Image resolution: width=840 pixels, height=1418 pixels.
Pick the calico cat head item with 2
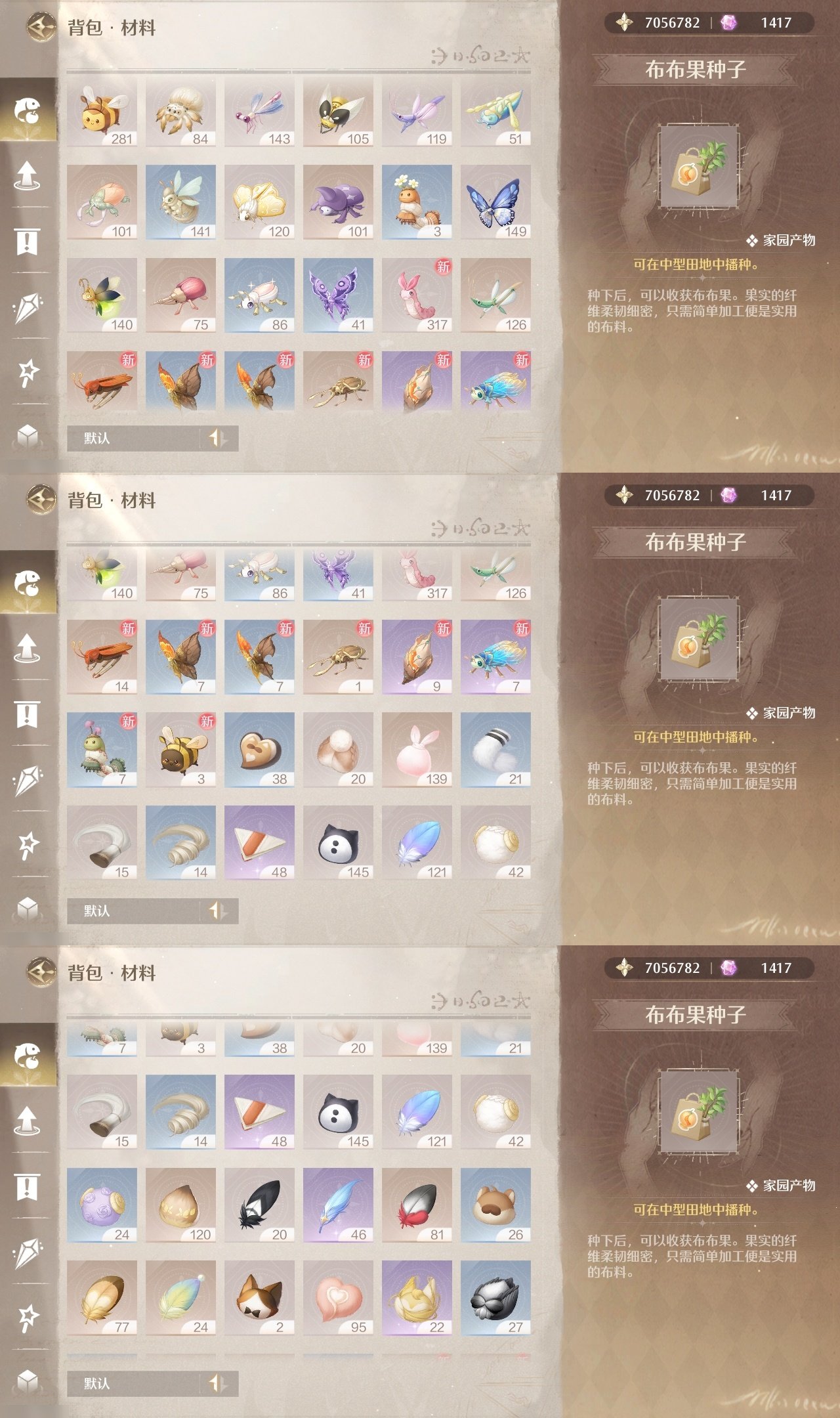(x=259, y=1298)
